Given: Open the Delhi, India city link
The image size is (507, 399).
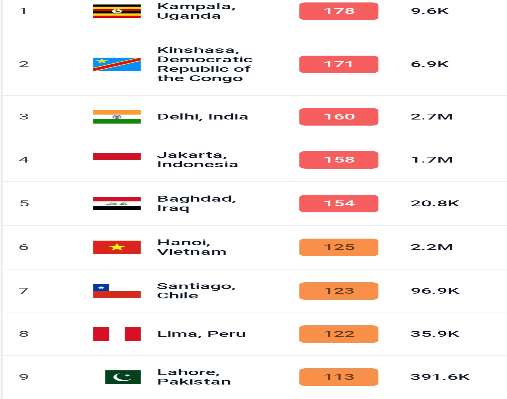Looking at the screenshot, I should 202,117.
